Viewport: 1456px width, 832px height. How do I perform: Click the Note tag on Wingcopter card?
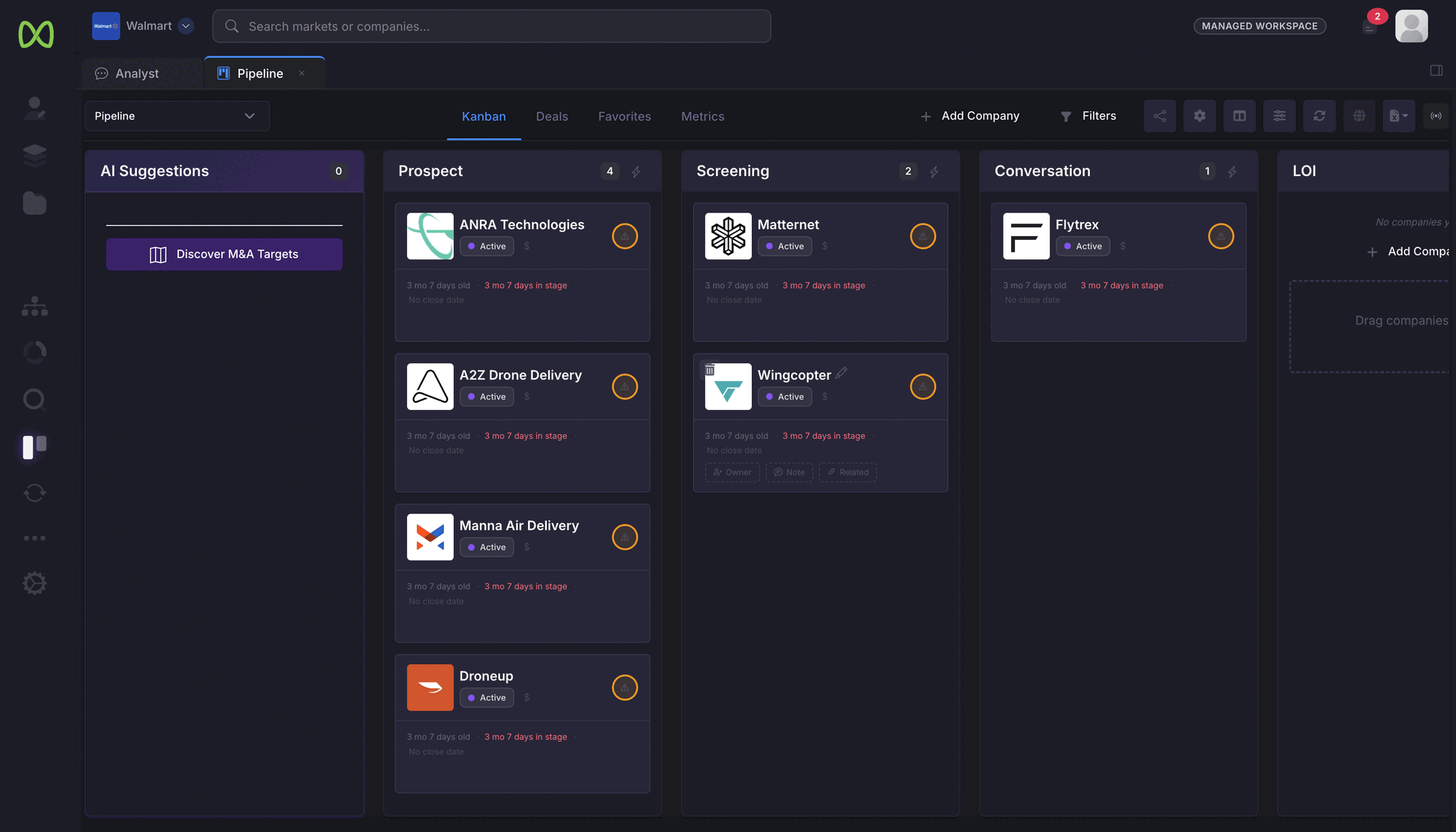[x=789, y=472]
